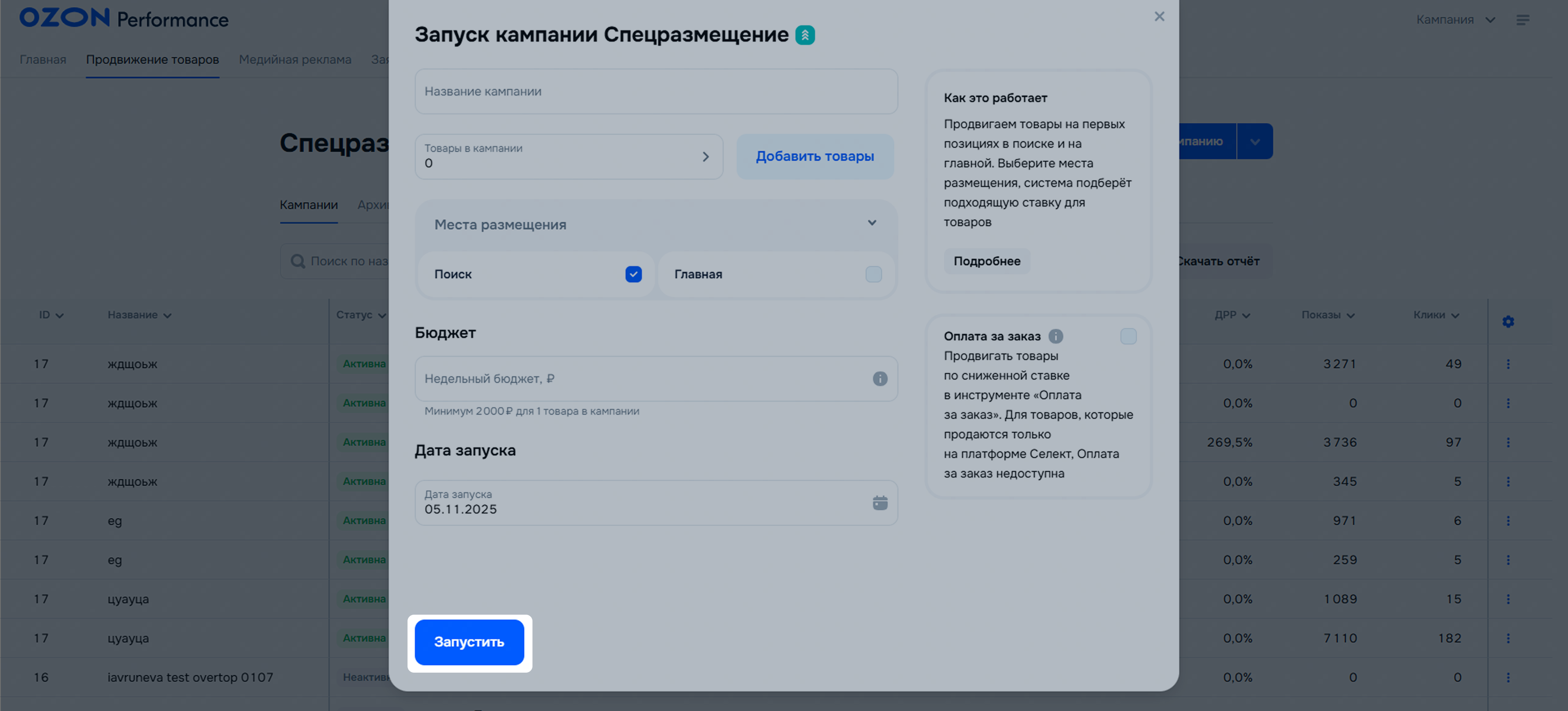The width and height of the screenshot is (1568, 711).
Task: Click info icon next to Оплата за заказ
Action: pos(1056,336)
